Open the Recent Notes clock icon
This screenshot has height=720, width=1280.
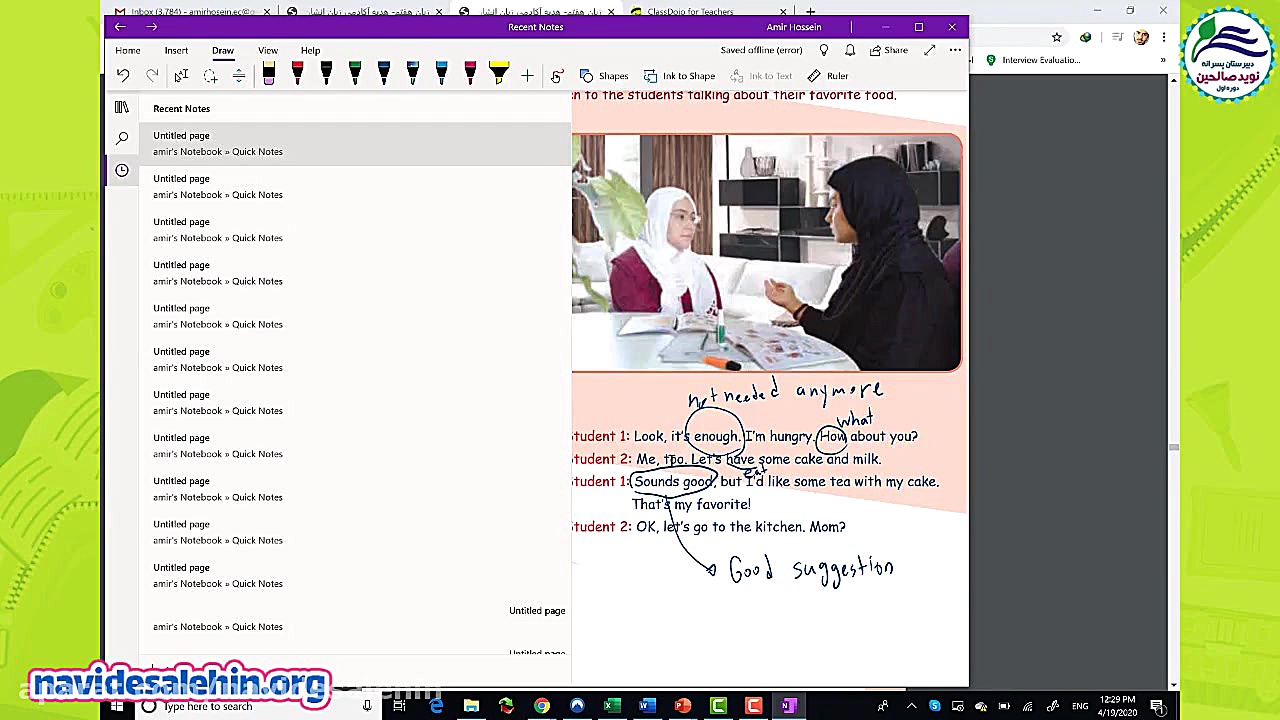click(x=122, y=170)
